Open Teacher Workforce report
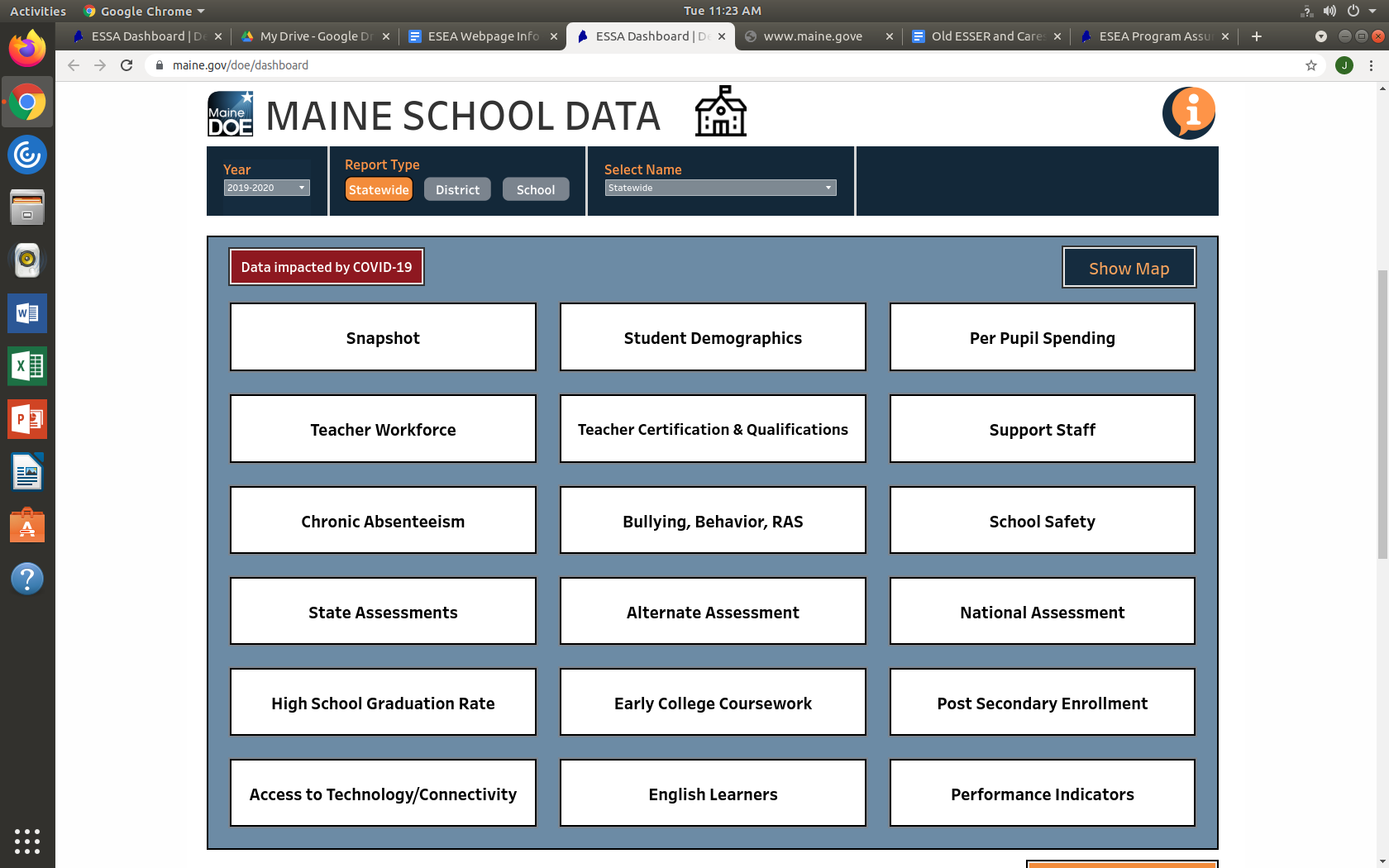Viewport: 1389px width, 868px height. (383, 429)
